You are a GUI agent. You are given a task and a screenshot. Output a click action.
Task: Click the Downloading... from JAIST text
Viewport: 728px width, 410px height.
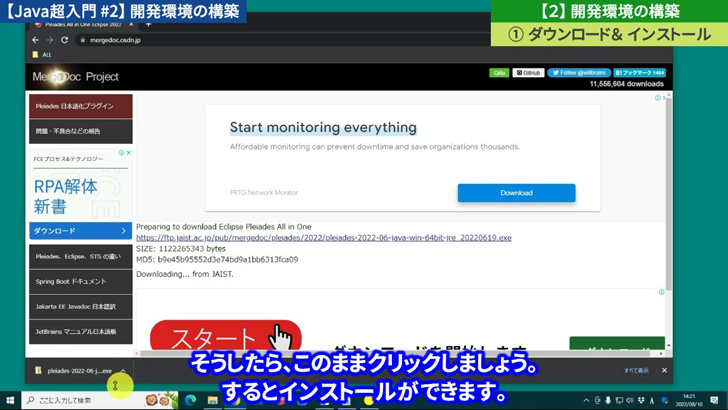(x=185, y=274)
